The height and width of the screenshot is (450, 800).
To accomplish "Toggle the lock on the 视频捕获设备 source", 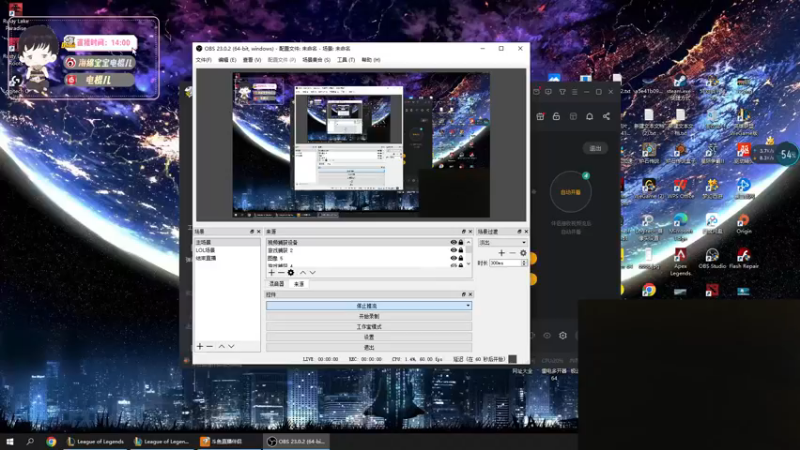I will click(461, 242).
